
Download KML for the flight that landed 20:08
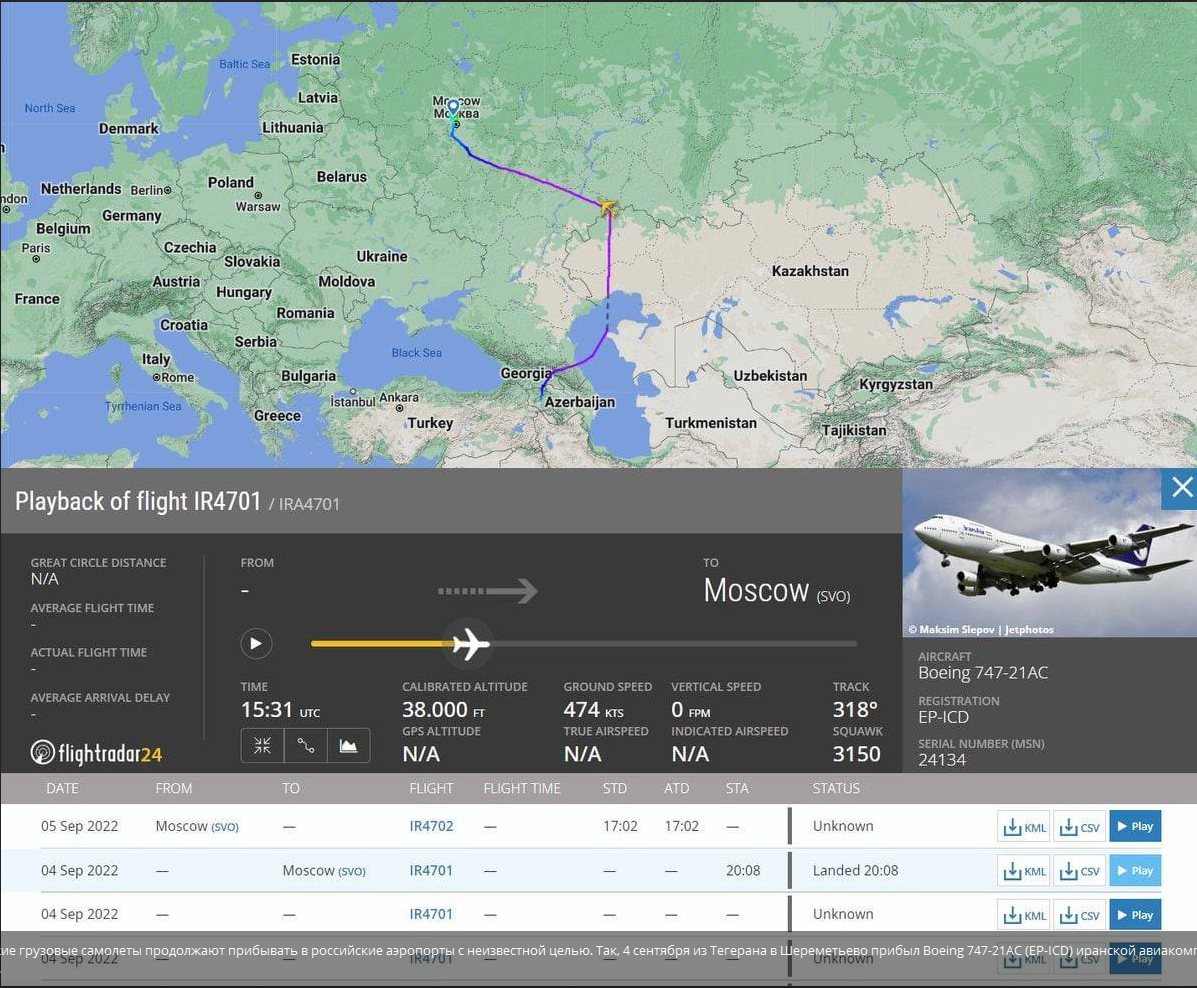(x=1024, y=870)
